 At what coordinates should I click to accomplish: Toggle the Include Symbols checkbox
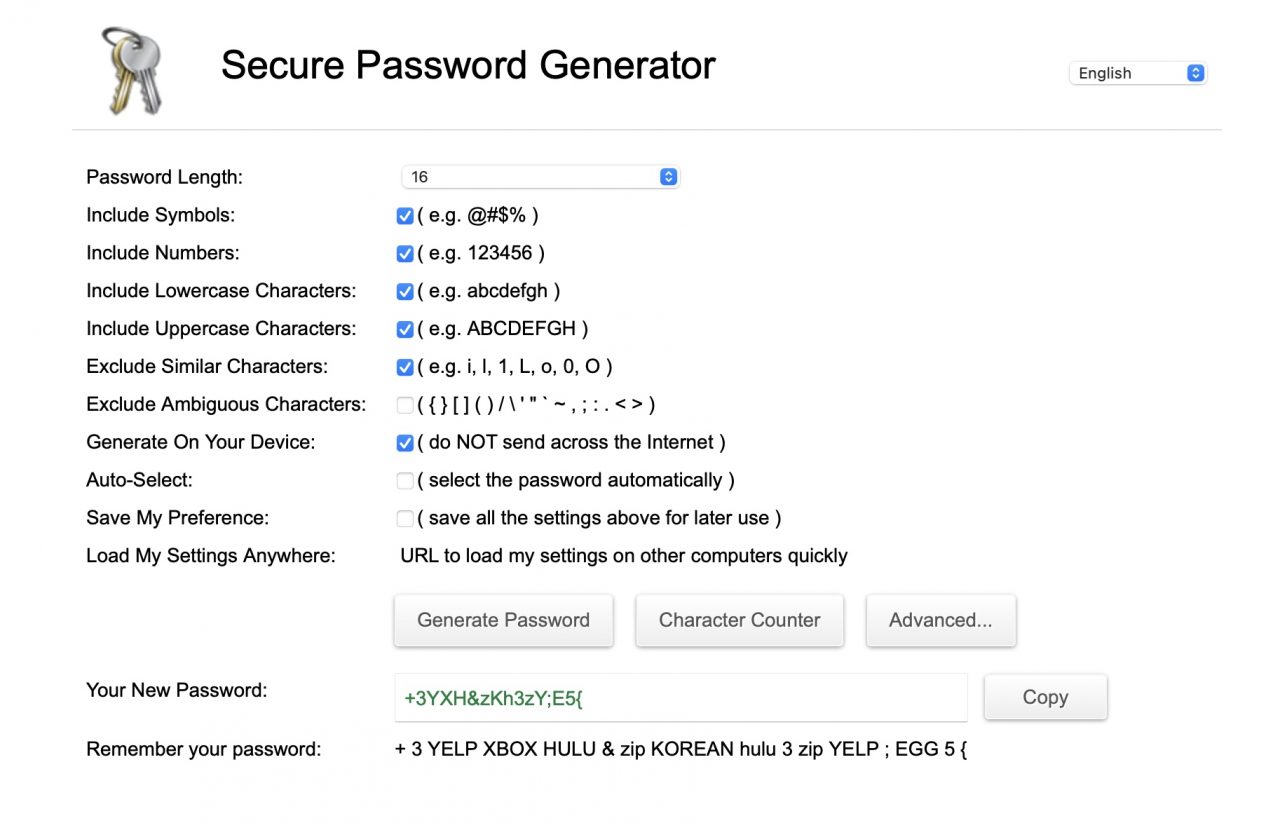tap(405, 216)
